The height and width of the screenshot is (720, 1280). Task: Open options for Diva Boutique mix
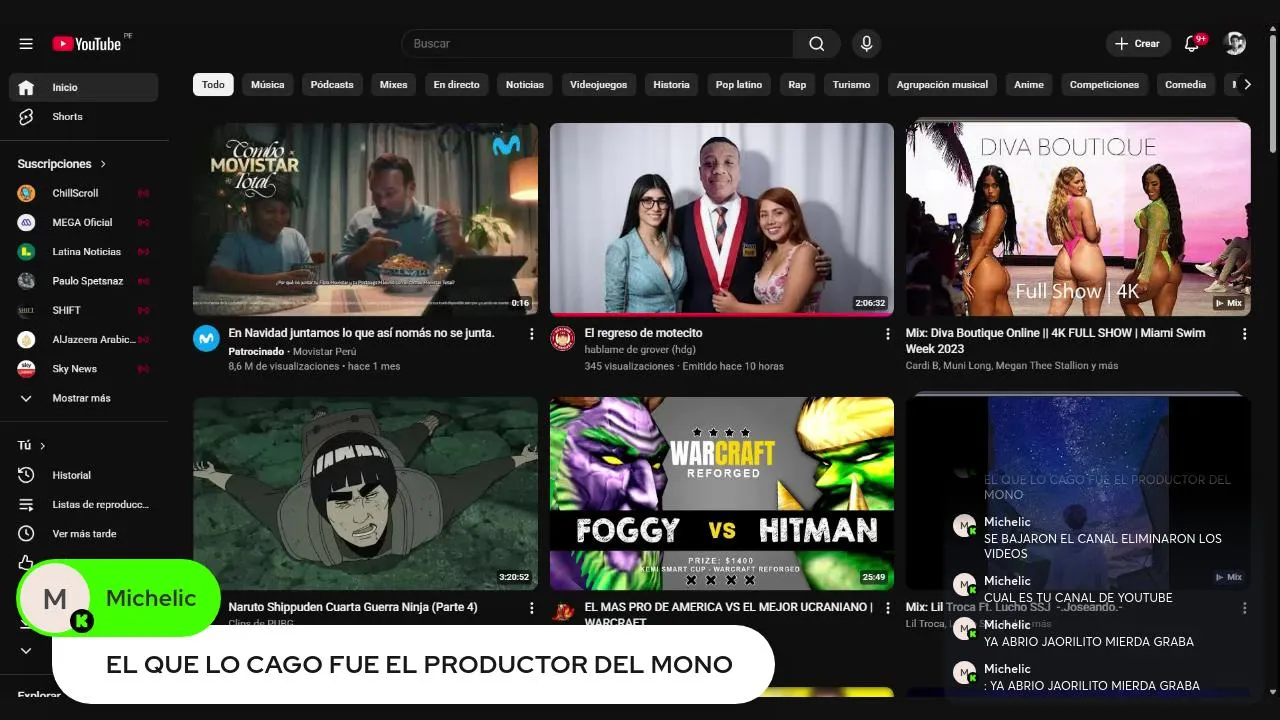(x=1245, y=334)
